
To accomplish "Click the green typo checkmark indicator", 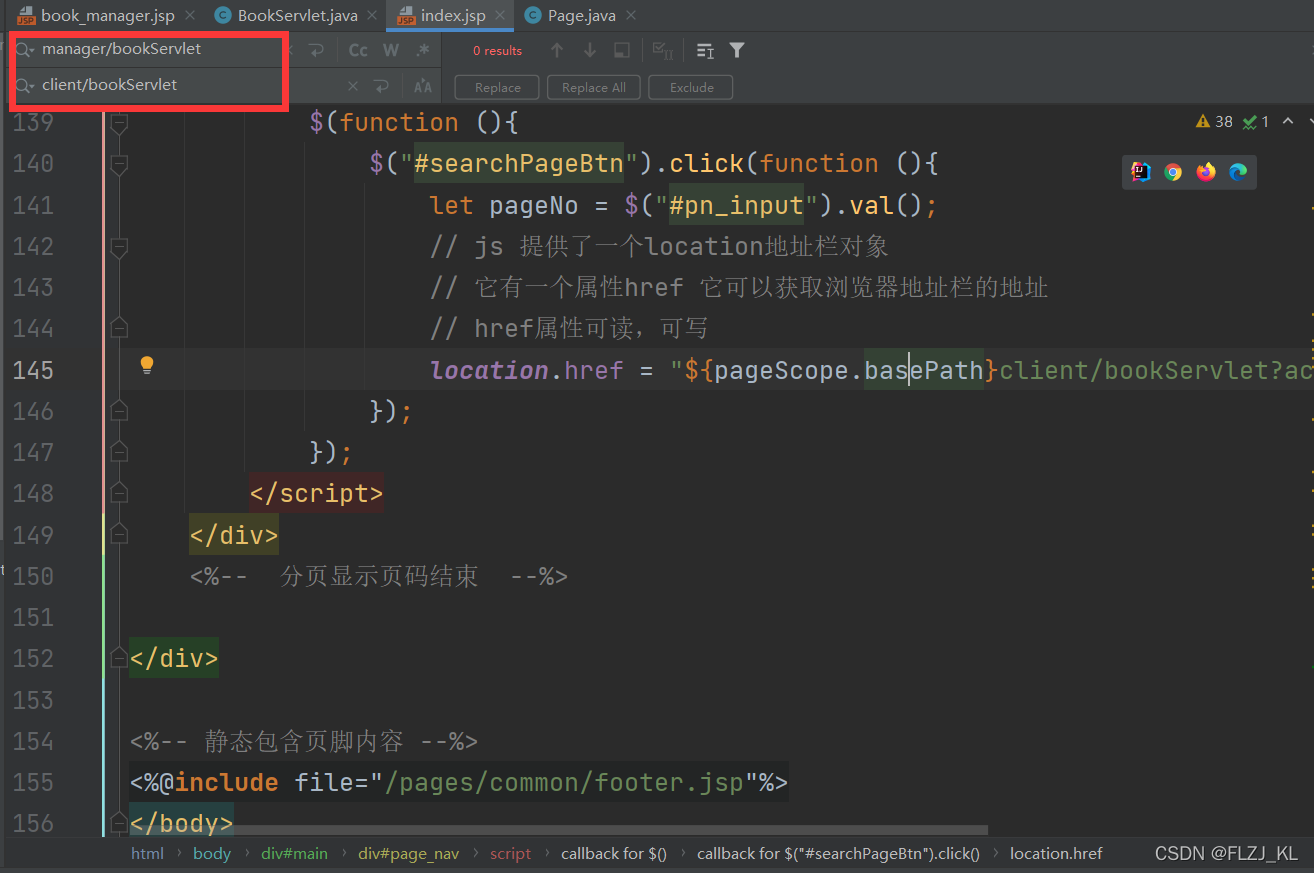I will point(1255,122).
